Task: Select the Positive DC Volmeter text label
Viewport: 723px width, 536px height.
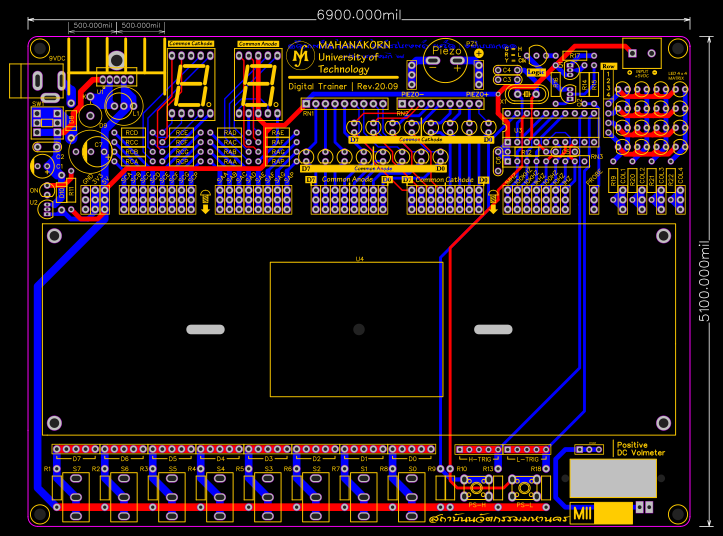Action: pos(640,449)
